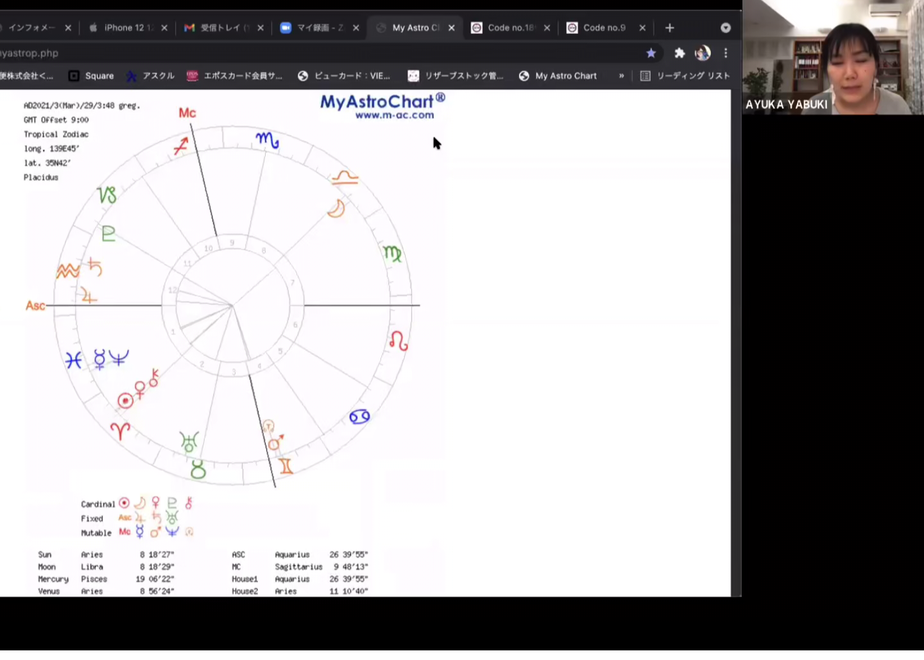Click the Taurus glyph on the wheel
924x660 pixels.
coord(198,470)
